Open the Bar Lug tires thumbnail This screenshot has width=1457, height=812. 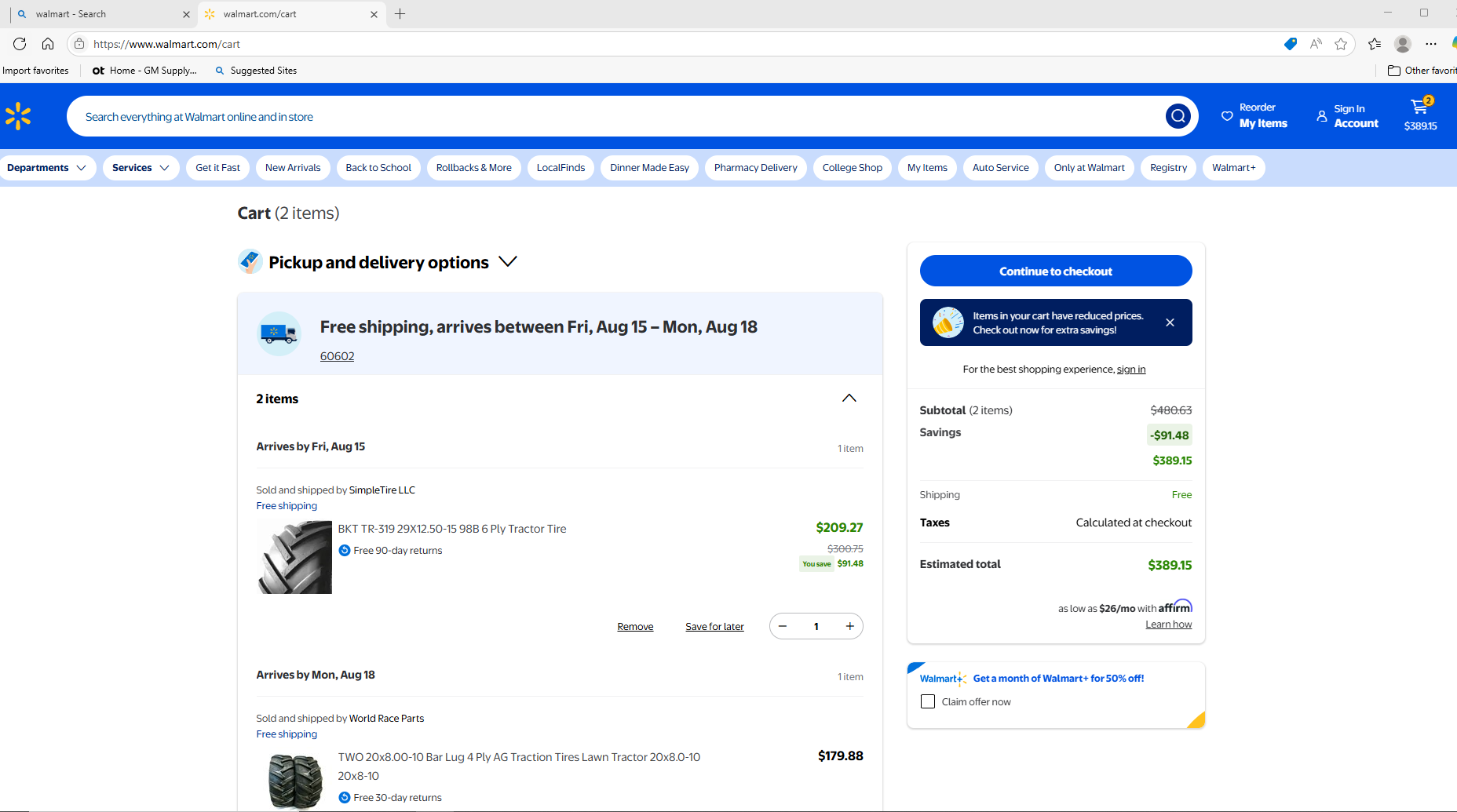point(294,781)
